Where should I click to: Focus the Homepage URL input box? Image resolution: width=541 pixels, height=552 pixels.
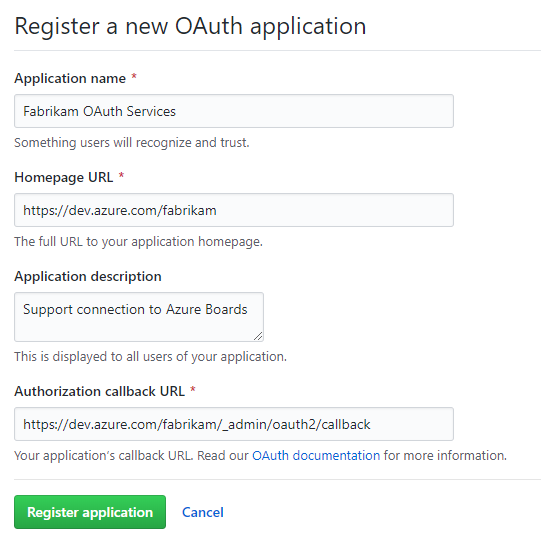tap(234, 210)
